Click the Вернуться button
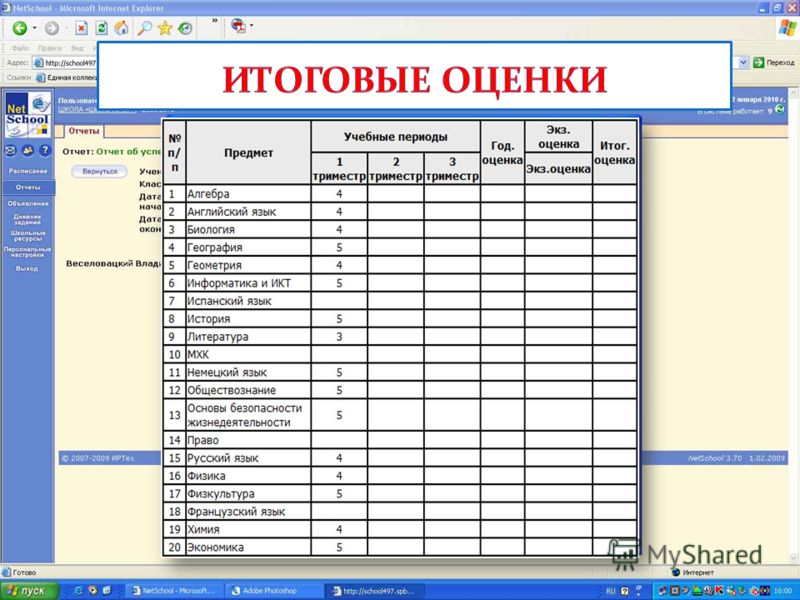 coord(99,171)
